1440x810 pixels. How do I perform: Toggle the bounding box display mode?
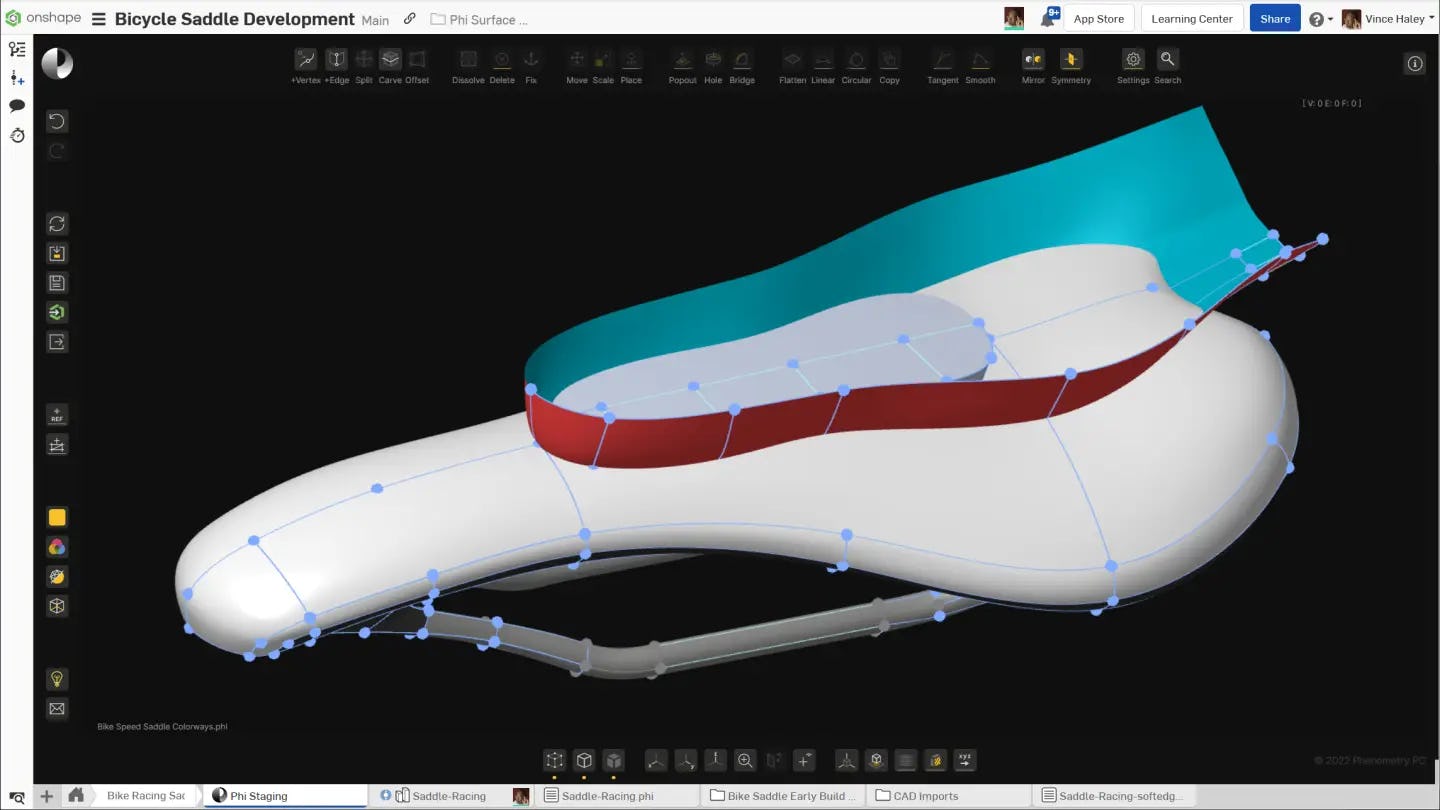(57, 605)
